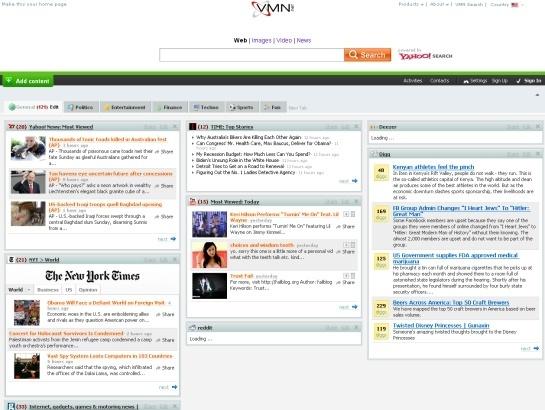Click the Sign Up link
The image size is (545, 410).
tap(499, 81)
